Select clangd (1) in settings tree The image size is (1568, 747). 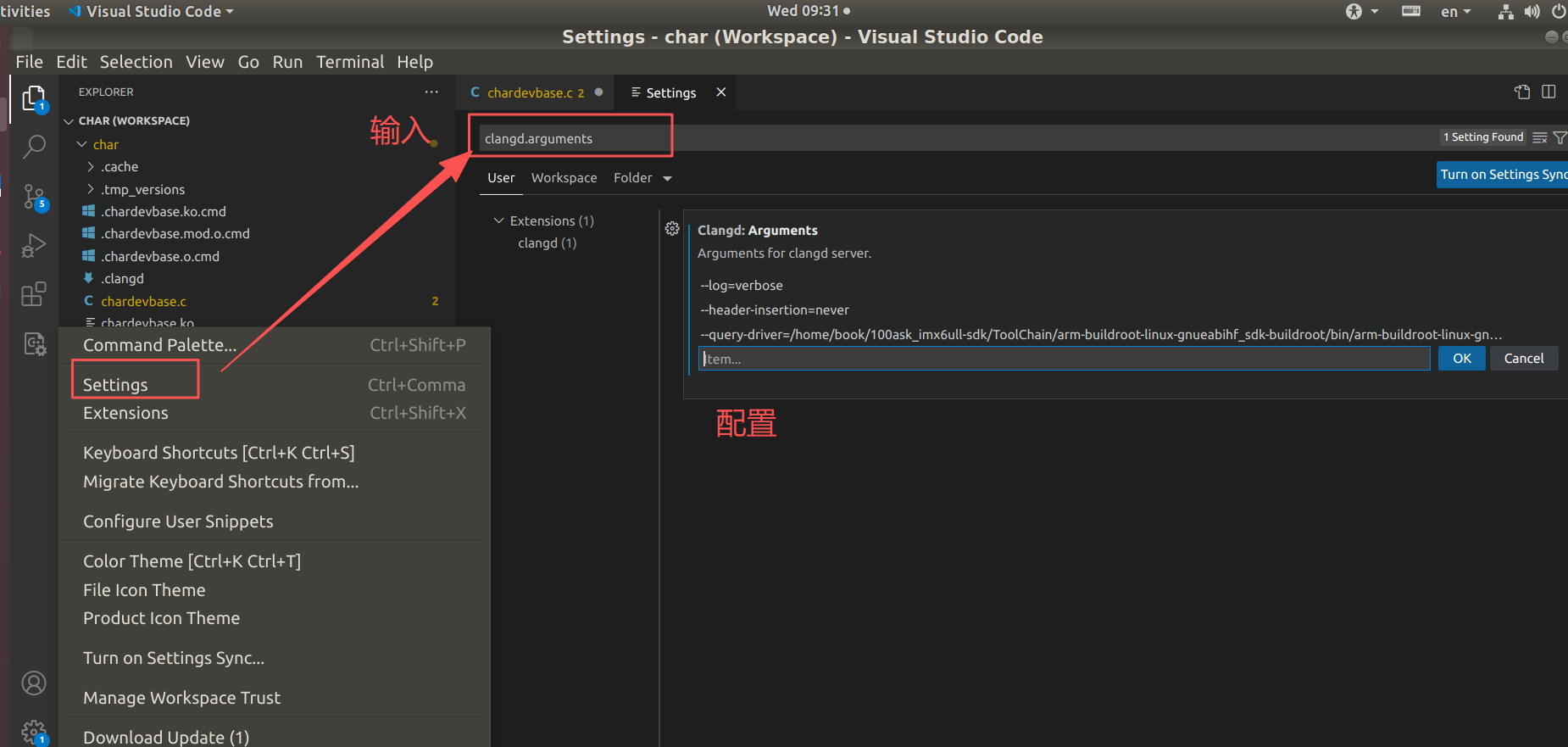(x=547, y=243)
